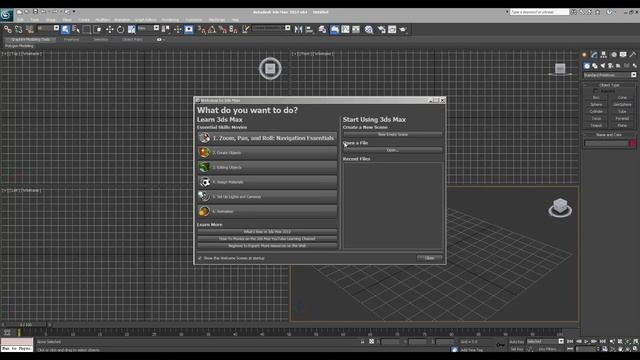Click Select and Manipulate icon

coord(178,29)
